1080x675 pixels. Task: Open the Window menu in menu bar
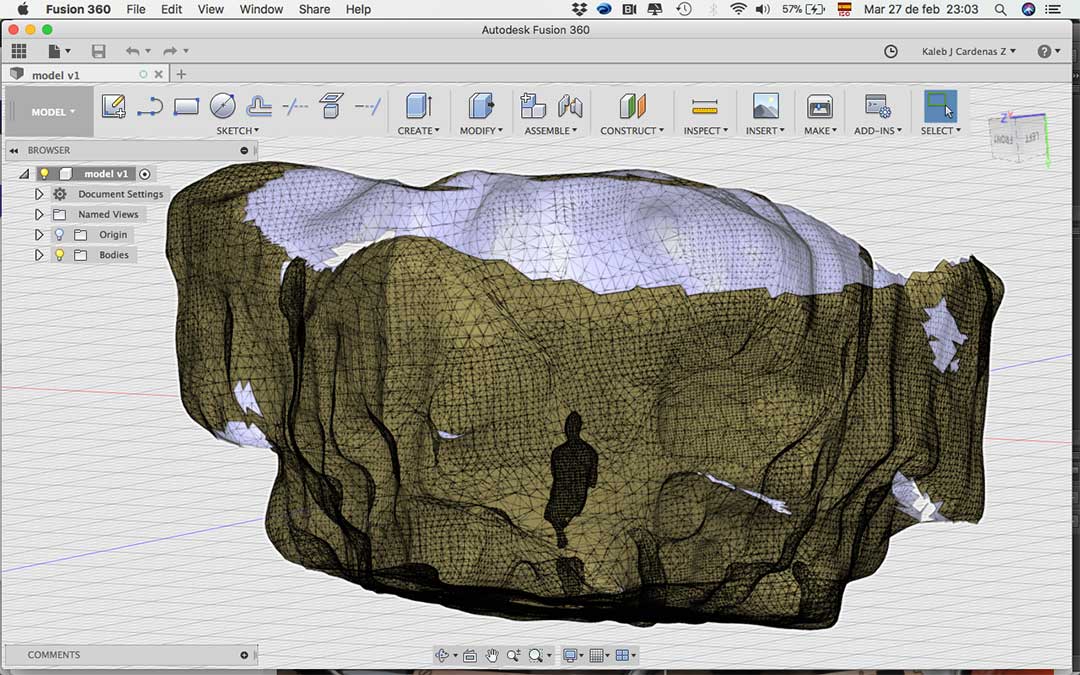coord(261,9)
